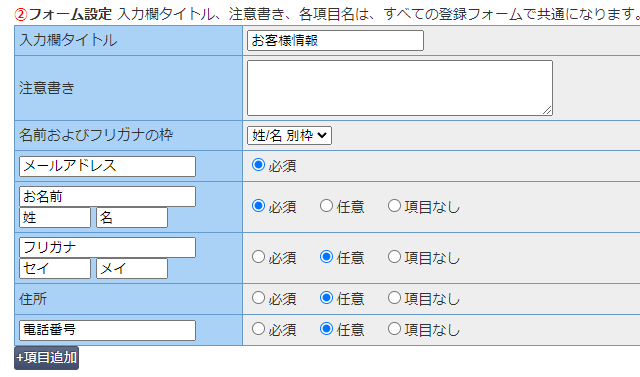
Task: Select 必須 radio for 住所
Action: coord(258,298)
